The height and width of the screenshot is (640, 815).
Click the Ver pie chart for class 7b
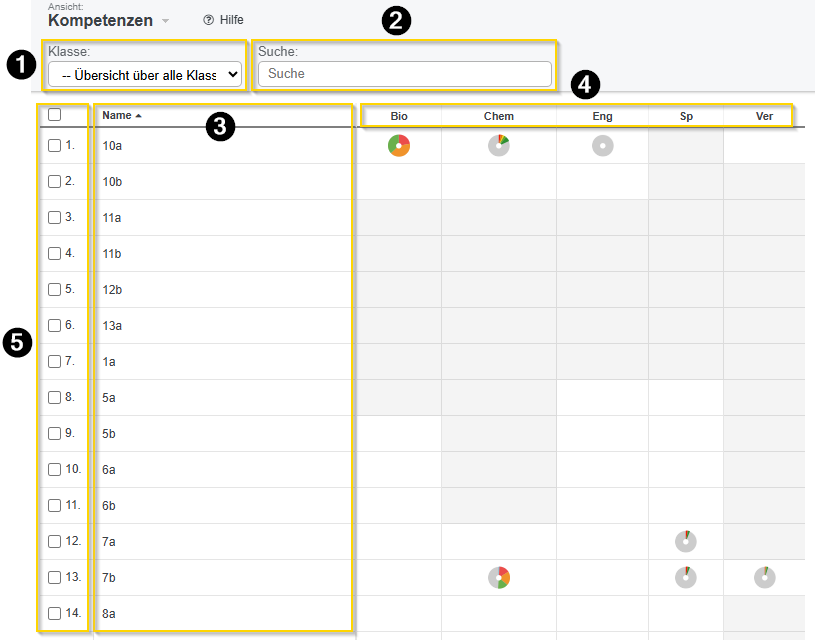764,578
